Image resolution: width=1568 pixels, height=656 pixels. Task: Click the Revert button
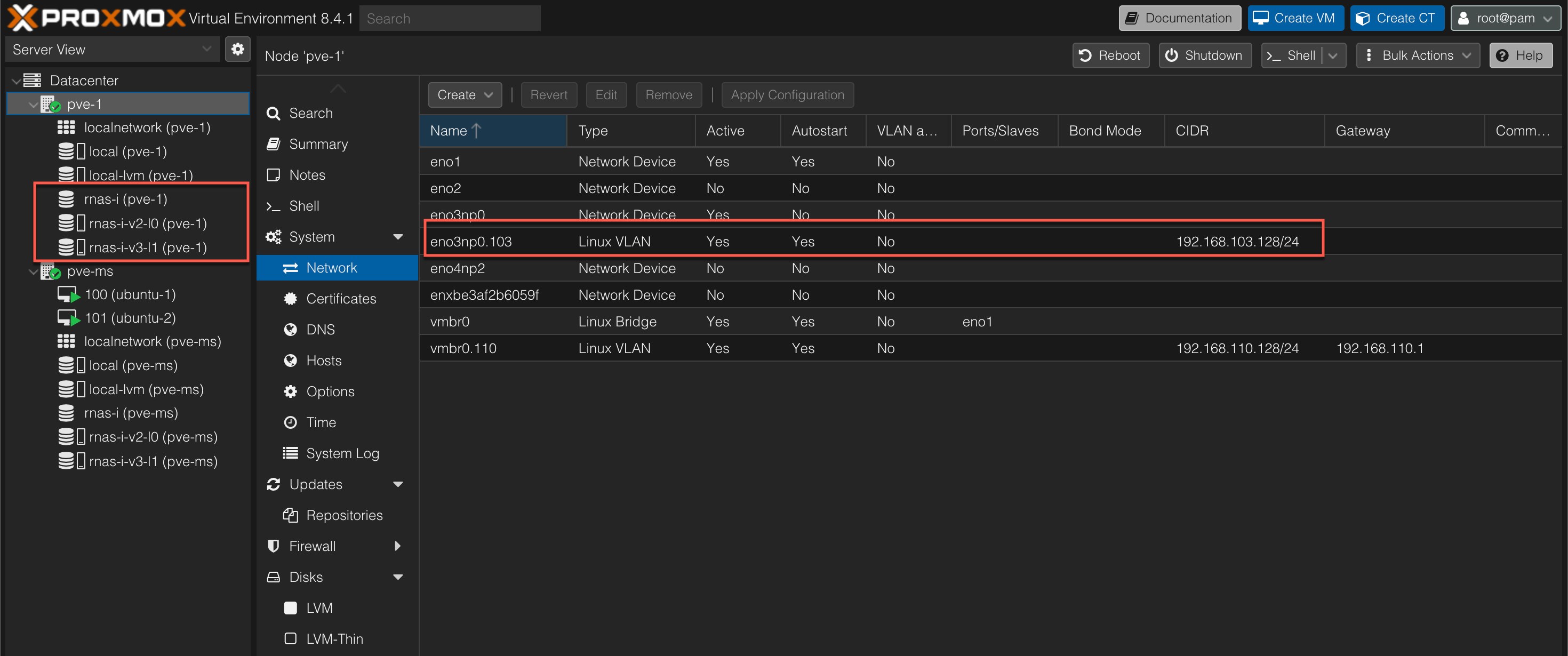(x=548, y=95)
